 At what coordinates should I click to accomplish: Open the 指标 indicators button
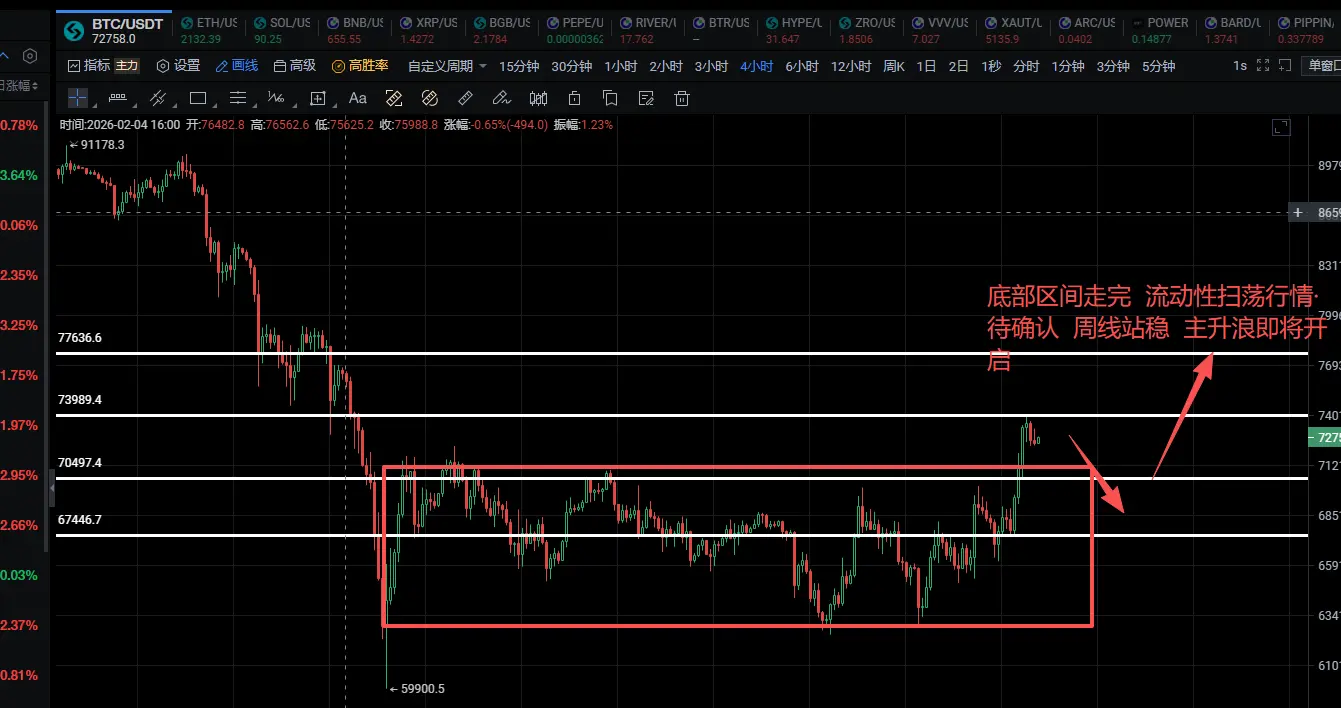[88, 66]
